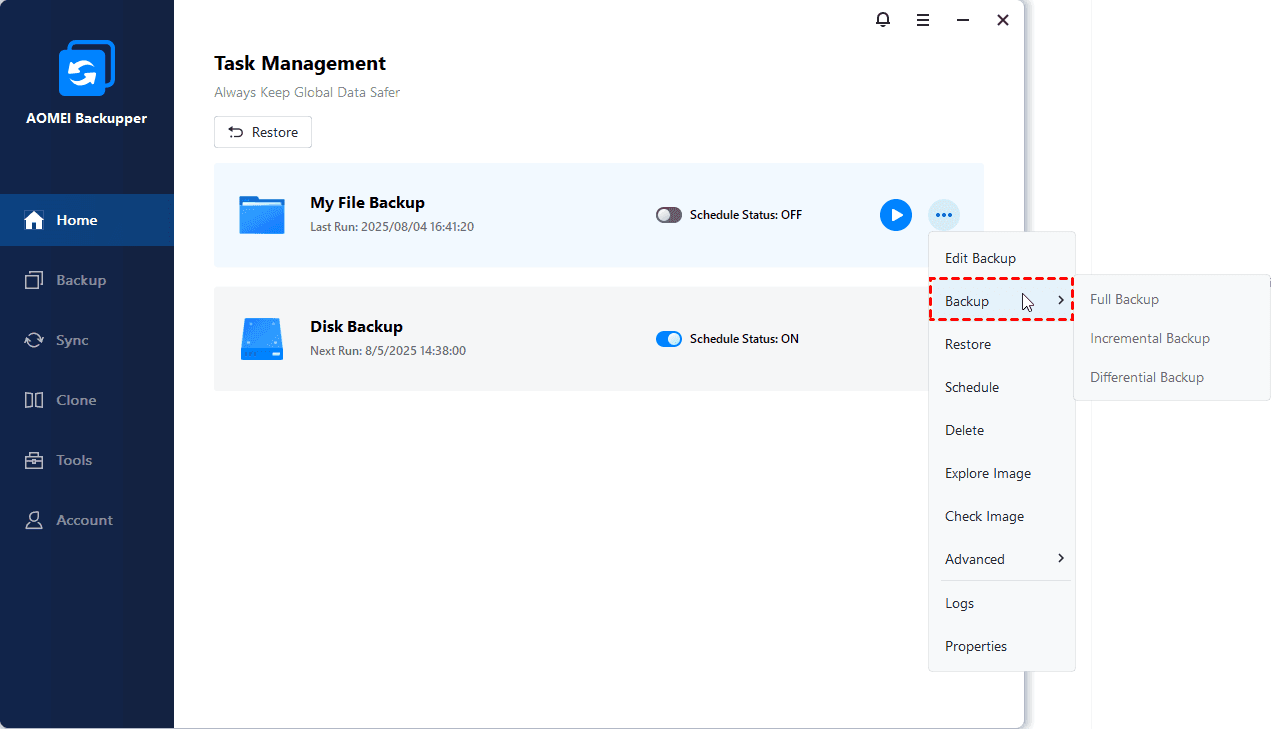Run My File Backup play button
This screenshot has height=729, width=1271.
[895, 215]
